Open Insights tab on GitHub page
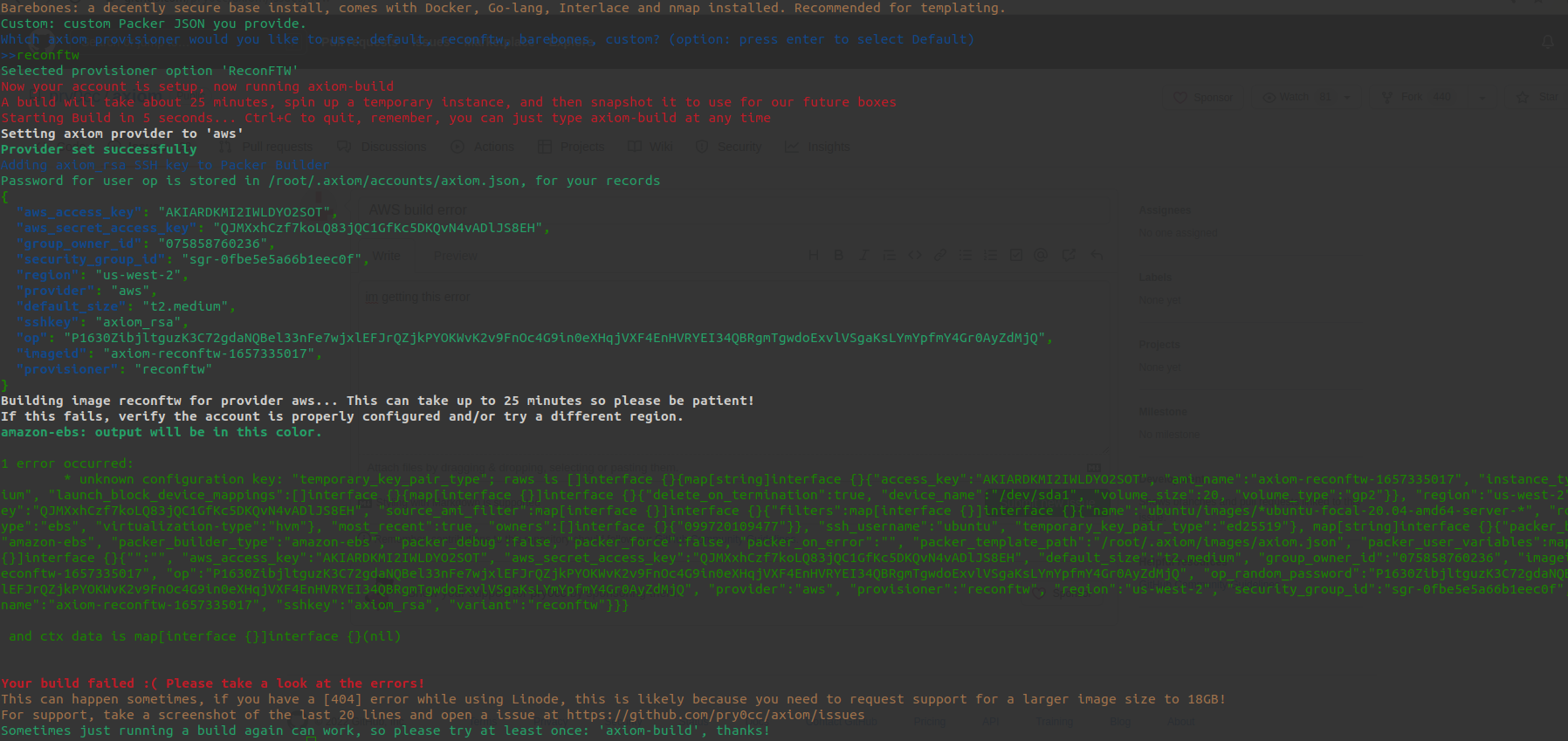 pyautogui.click(x=818, y=147)
